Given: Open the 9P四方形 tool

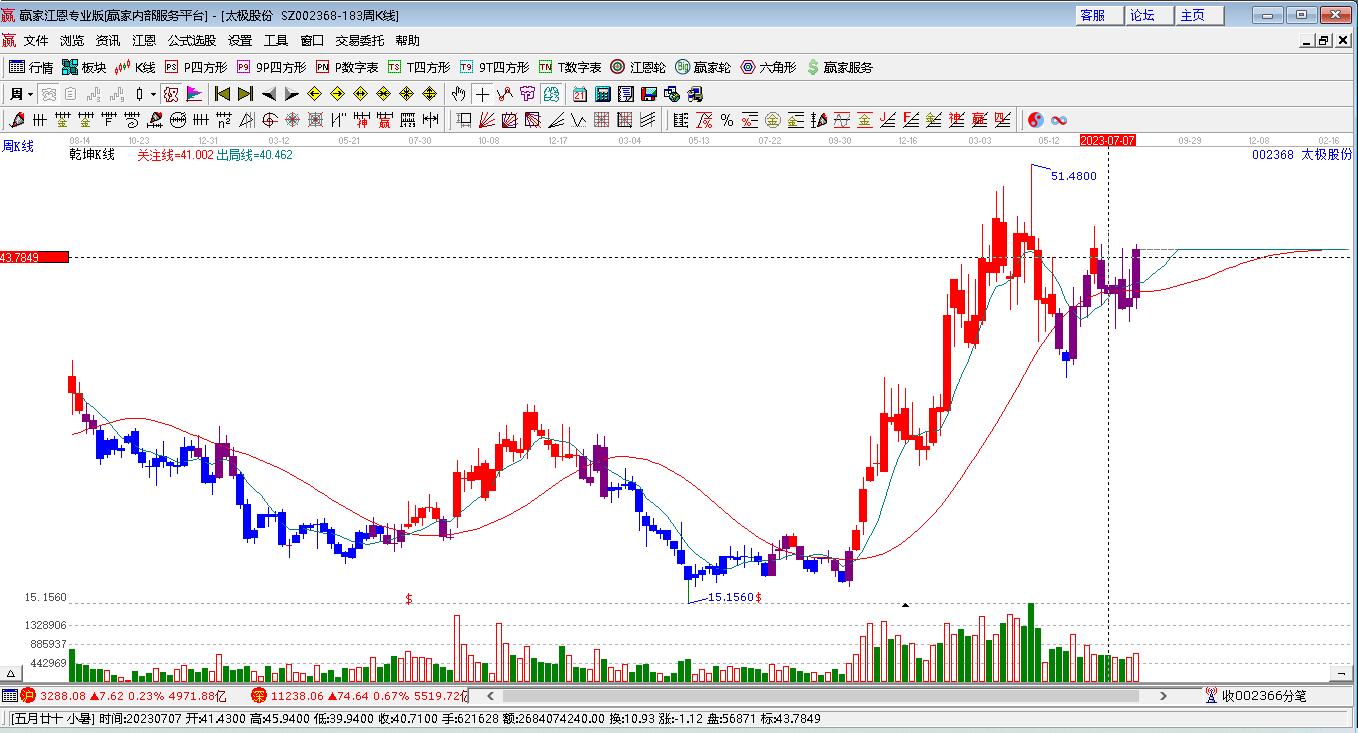Looking at the screenshot, I should [x=272, y=67].
